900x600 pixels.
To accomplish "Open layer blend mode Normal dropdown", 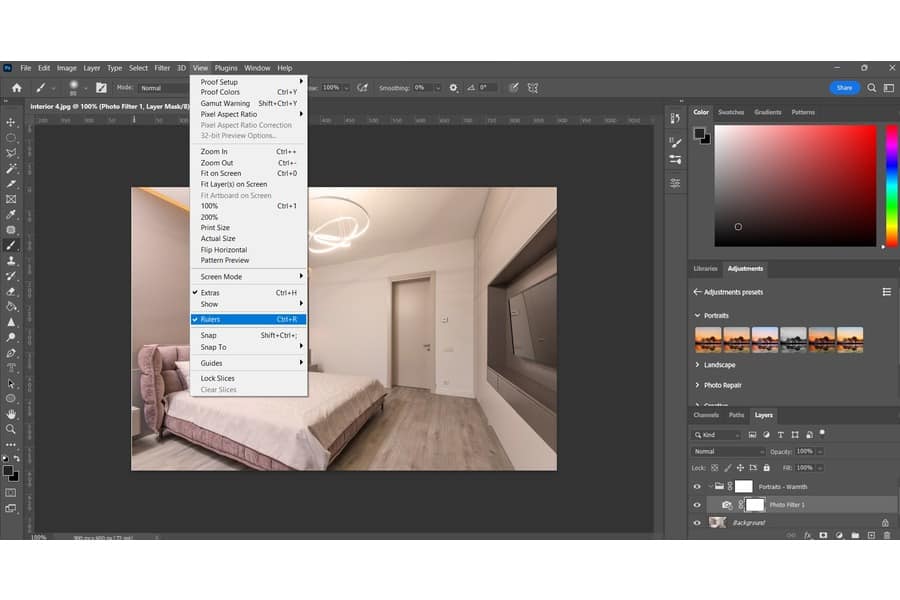I will [x=728, y=452].
